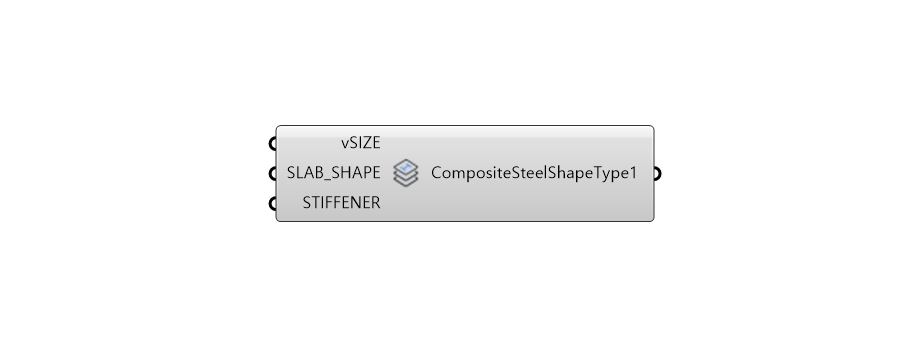Image resolution: width=921 pixels, height=360 pixels.
Task: Start a wire from STIFFENER grip
Action: pos(273,203)
